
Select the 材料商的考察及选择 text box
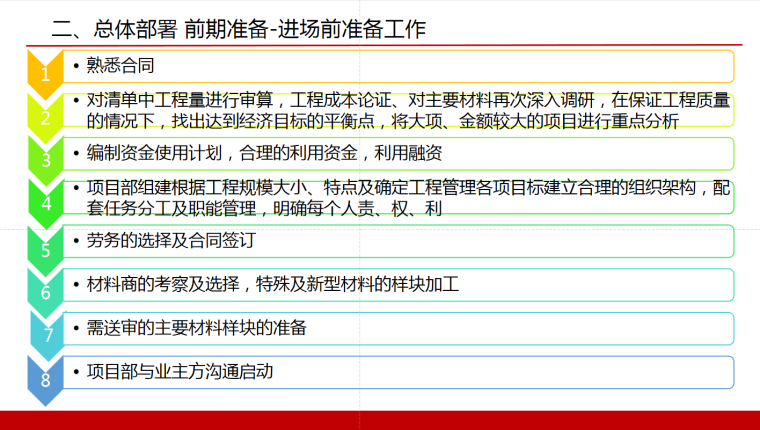(x=400, y=285)
